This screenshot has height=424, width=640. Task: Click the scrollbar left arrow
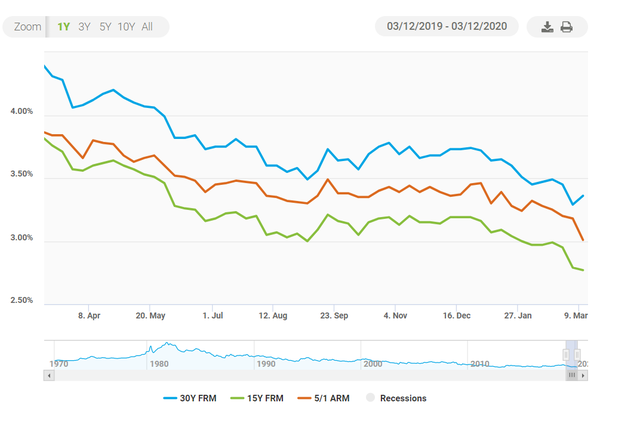coord(49,375)
